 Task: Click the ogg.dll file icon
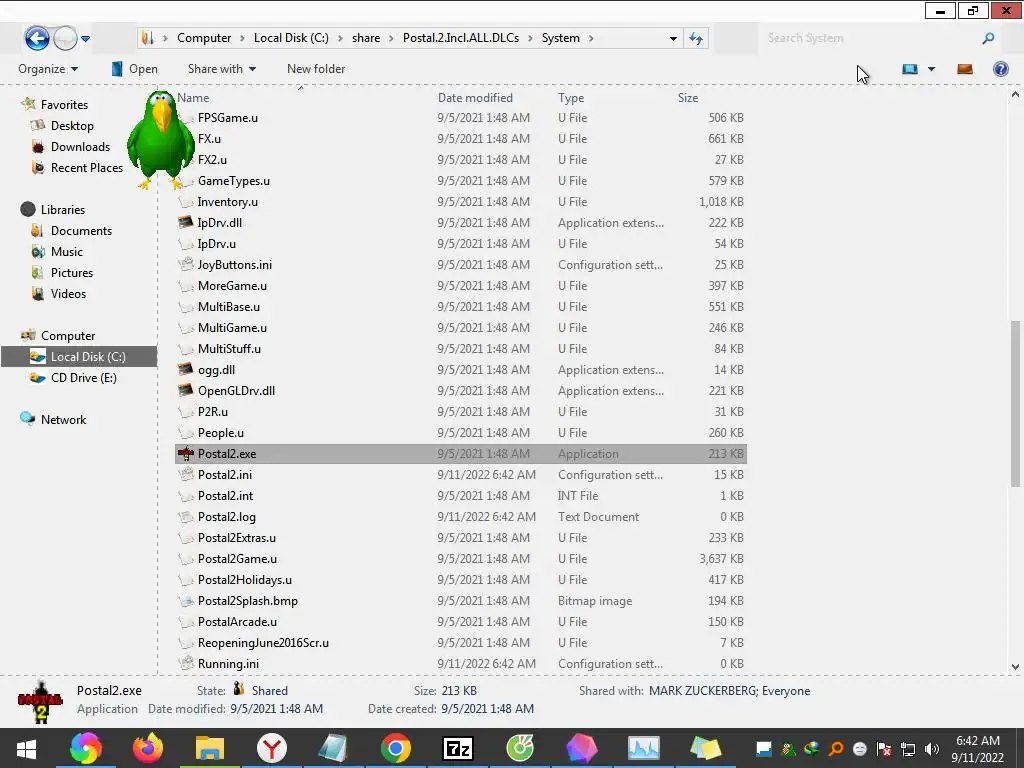[x=186, y=369]
